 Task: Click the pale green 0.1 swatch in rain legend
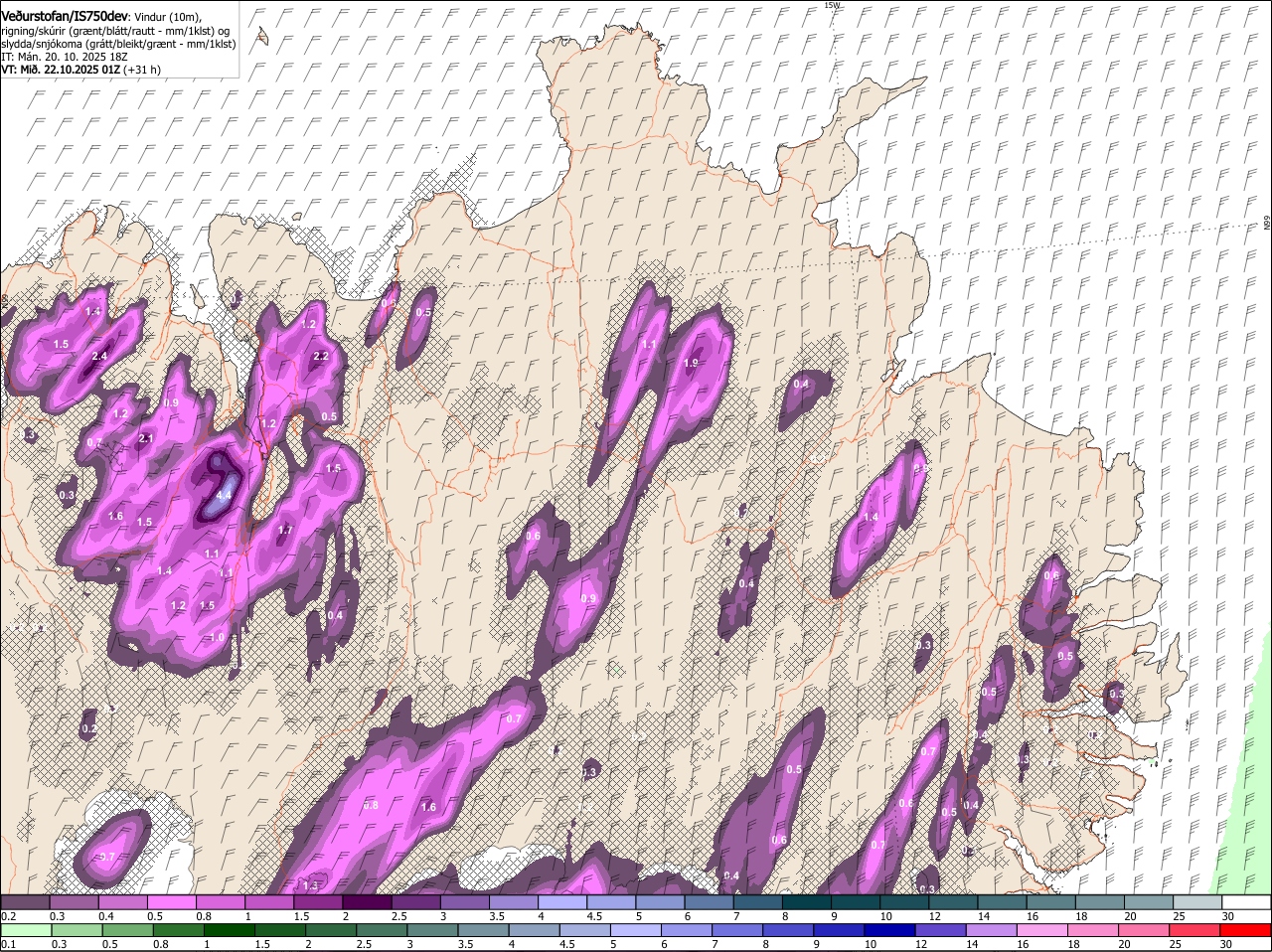click(x=27, y=931)
